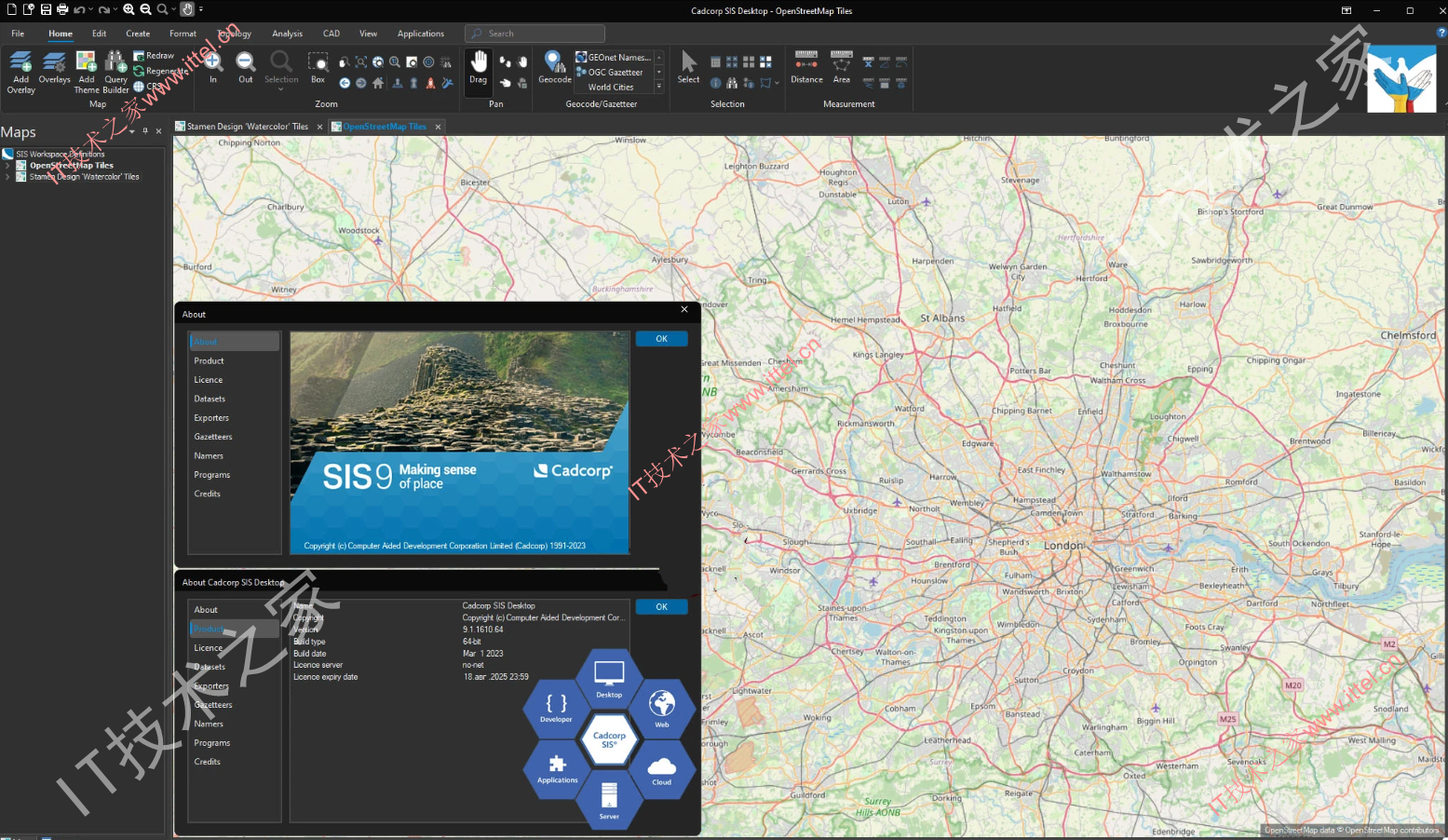This screenshot has height=840, width=1448.
Task: Click the Save floppy disk icon
Action: (46, 9)
